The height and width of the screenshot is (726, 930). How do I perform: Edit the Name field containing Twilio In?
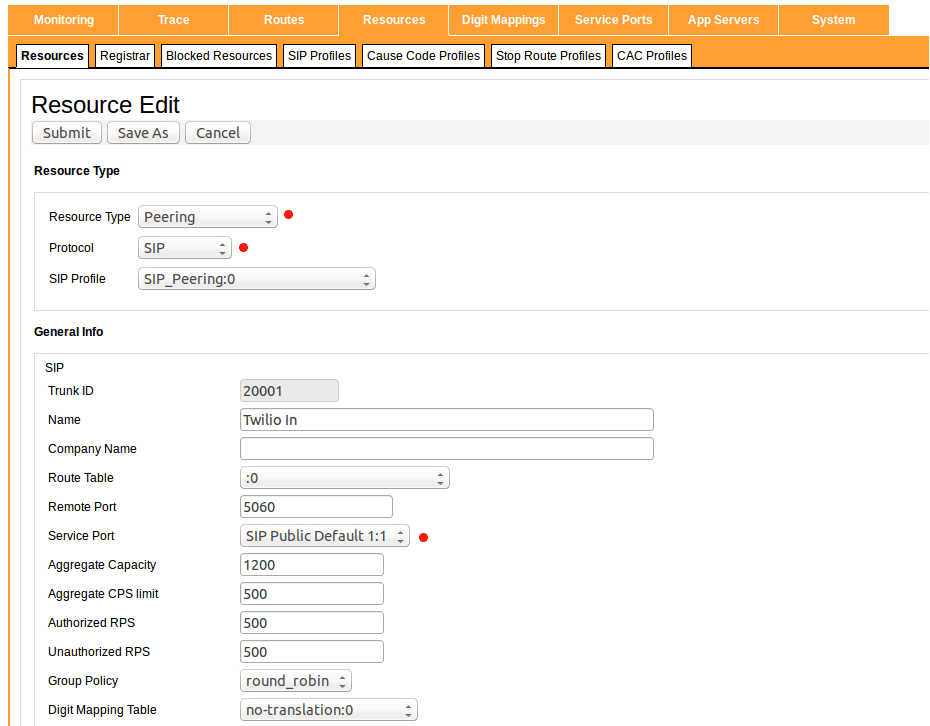pos(446,419)
